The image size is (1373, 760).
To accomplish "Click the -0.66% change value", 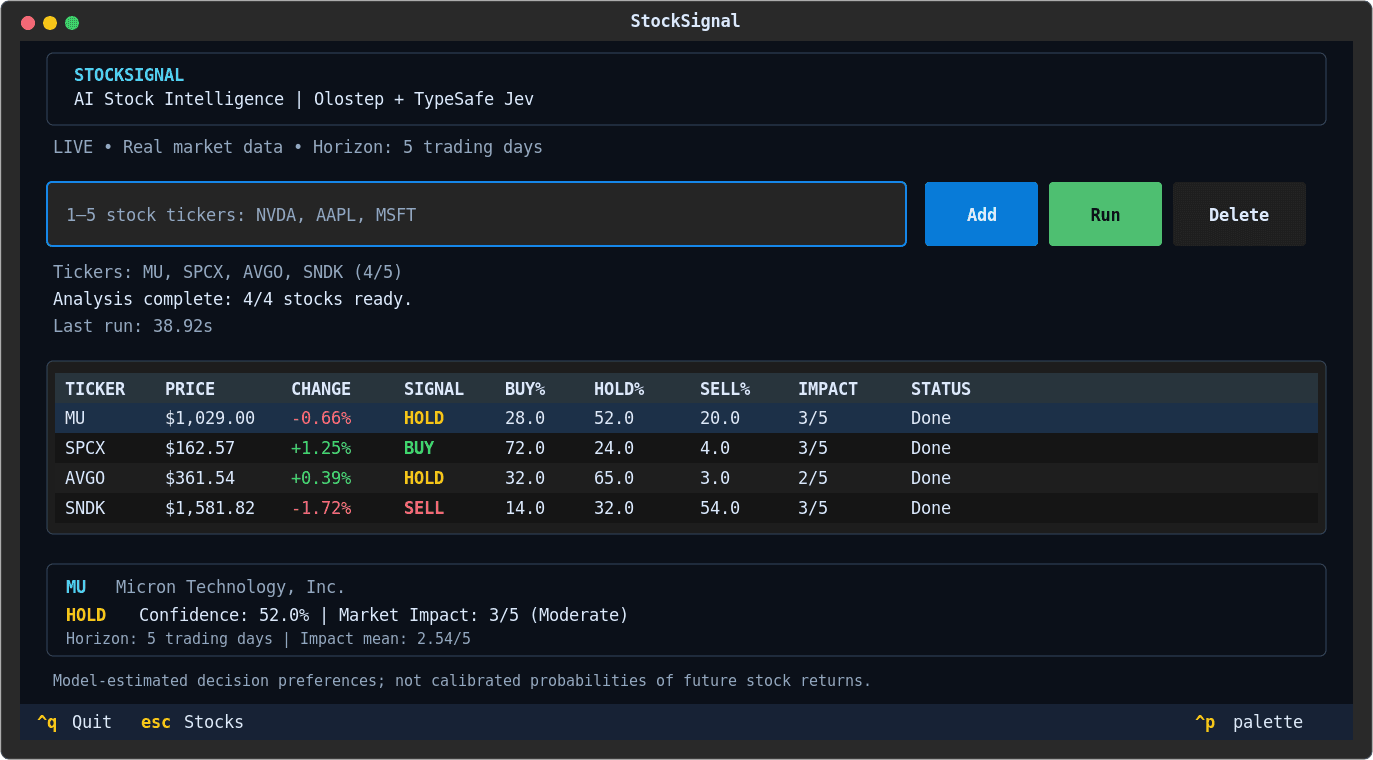I will 321,418.
